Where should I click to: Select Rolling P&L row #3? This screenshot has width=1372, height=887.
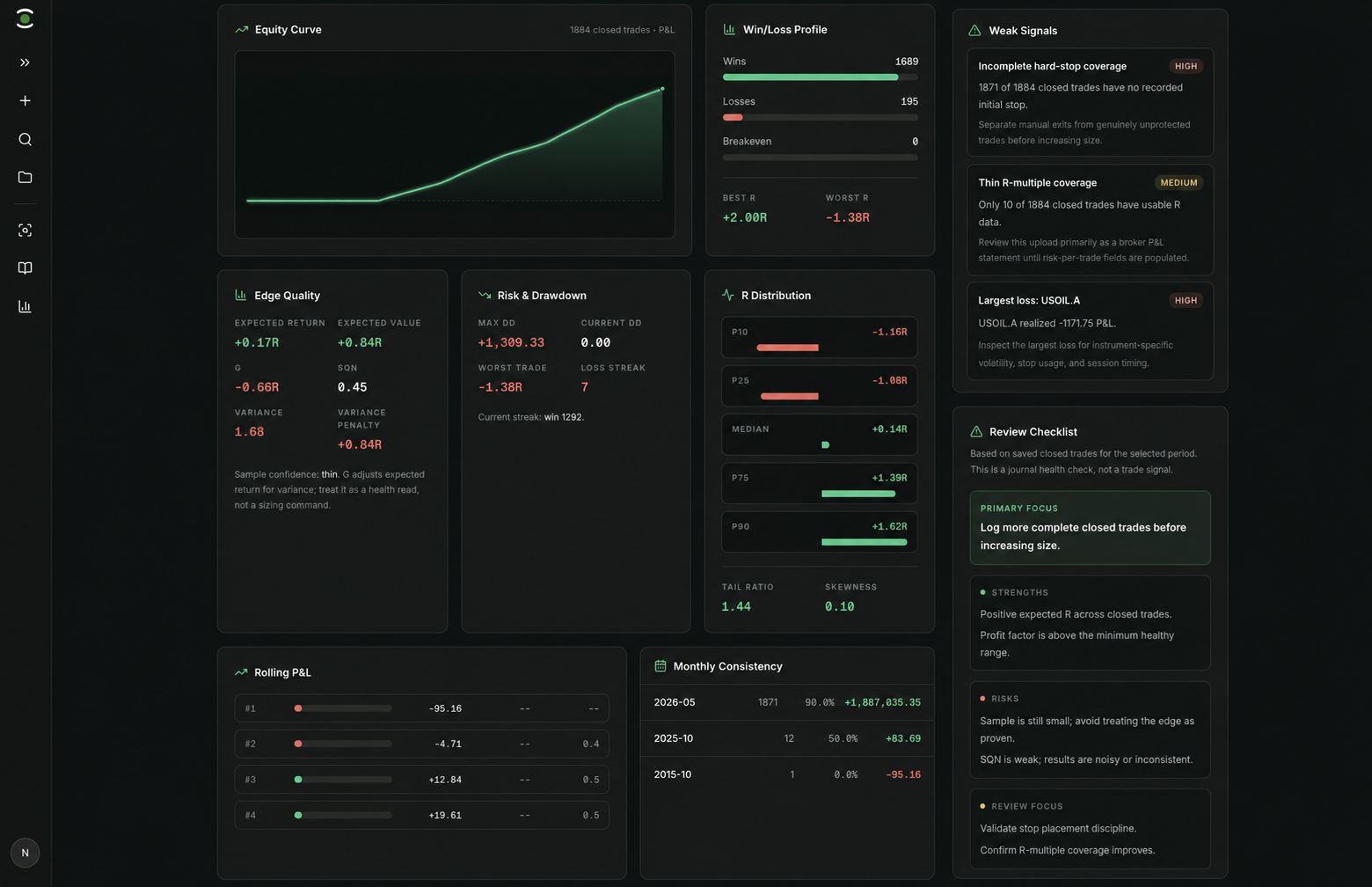pyautogui.click(x=421, y=780)
